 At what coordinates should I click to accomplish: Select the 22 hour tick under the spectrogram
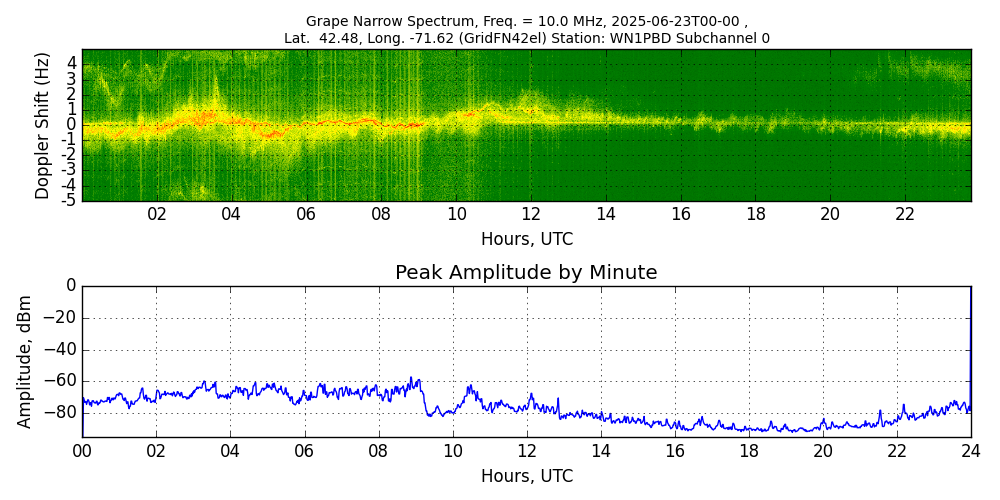(905, 214)
